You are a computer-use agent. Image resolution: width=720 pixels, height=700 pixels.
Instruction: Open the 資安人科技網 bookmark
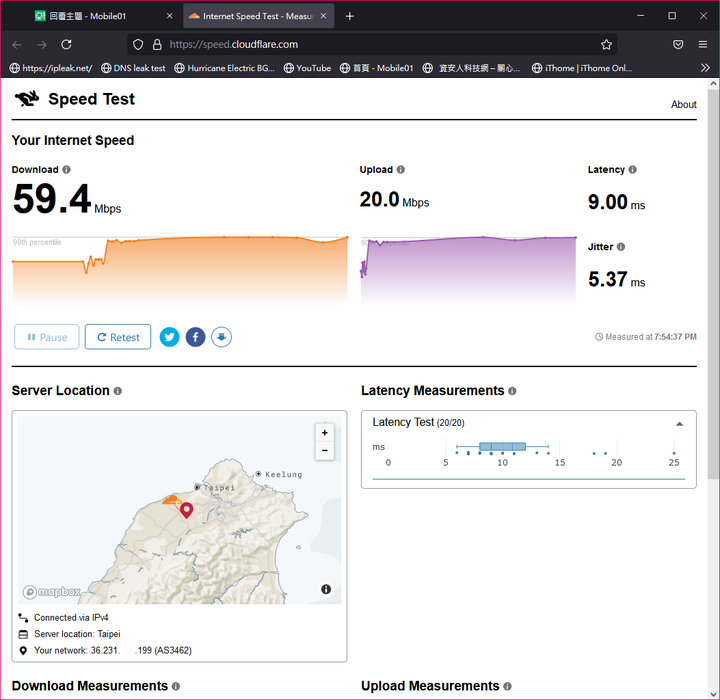pos(472,68)
